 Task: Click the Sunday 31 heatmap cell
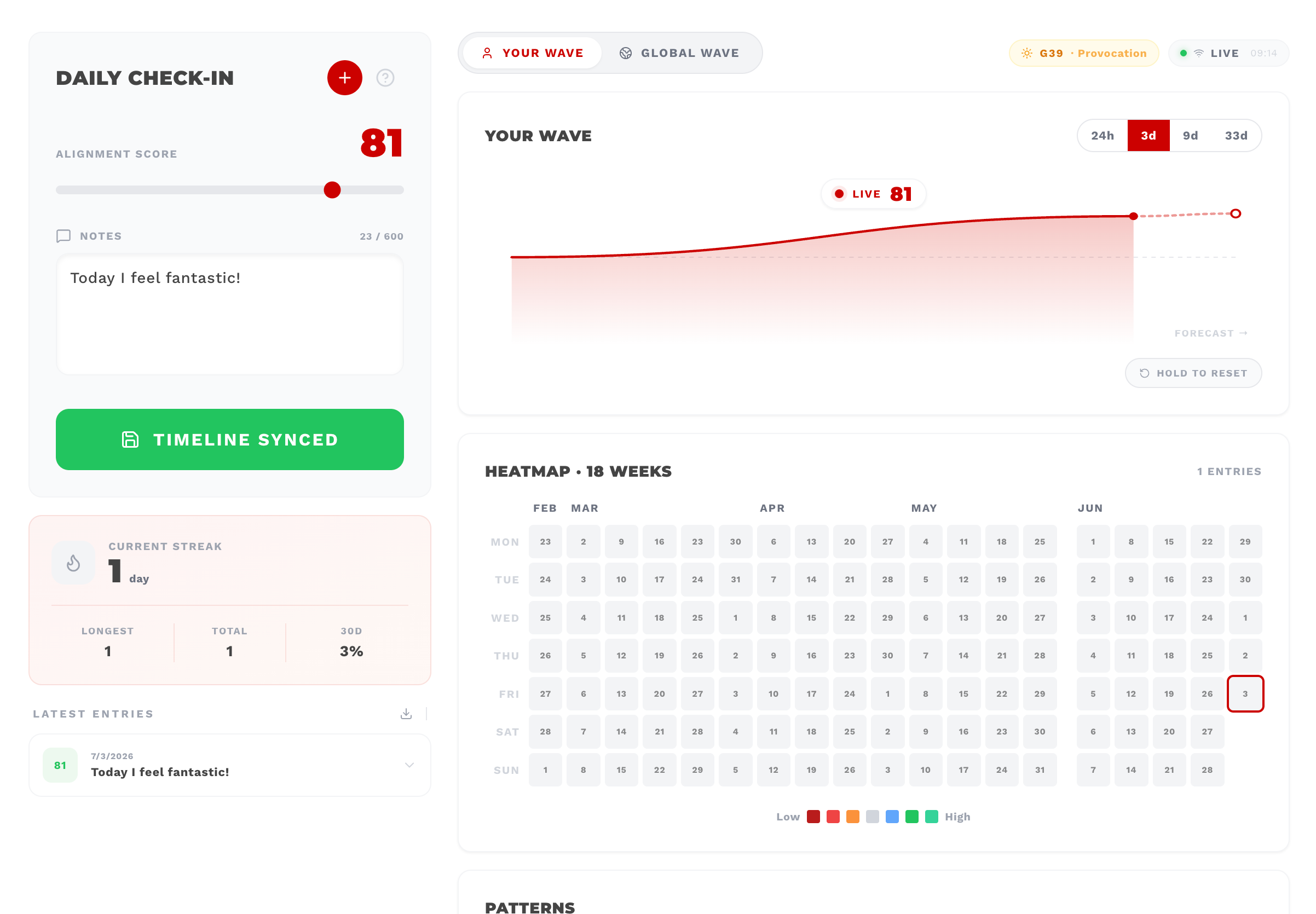click(x=1040, y=770)
